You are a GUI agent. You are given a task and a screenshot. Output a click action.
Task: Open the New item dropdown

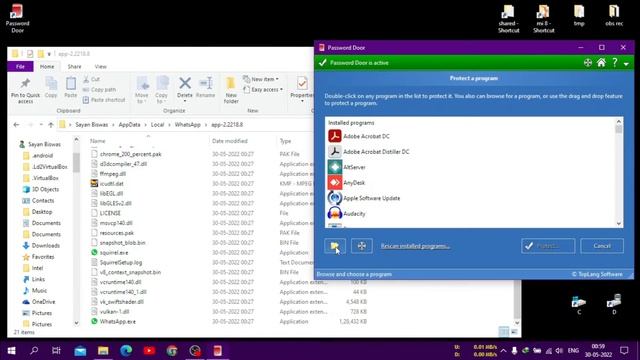(x=261, y=79)
